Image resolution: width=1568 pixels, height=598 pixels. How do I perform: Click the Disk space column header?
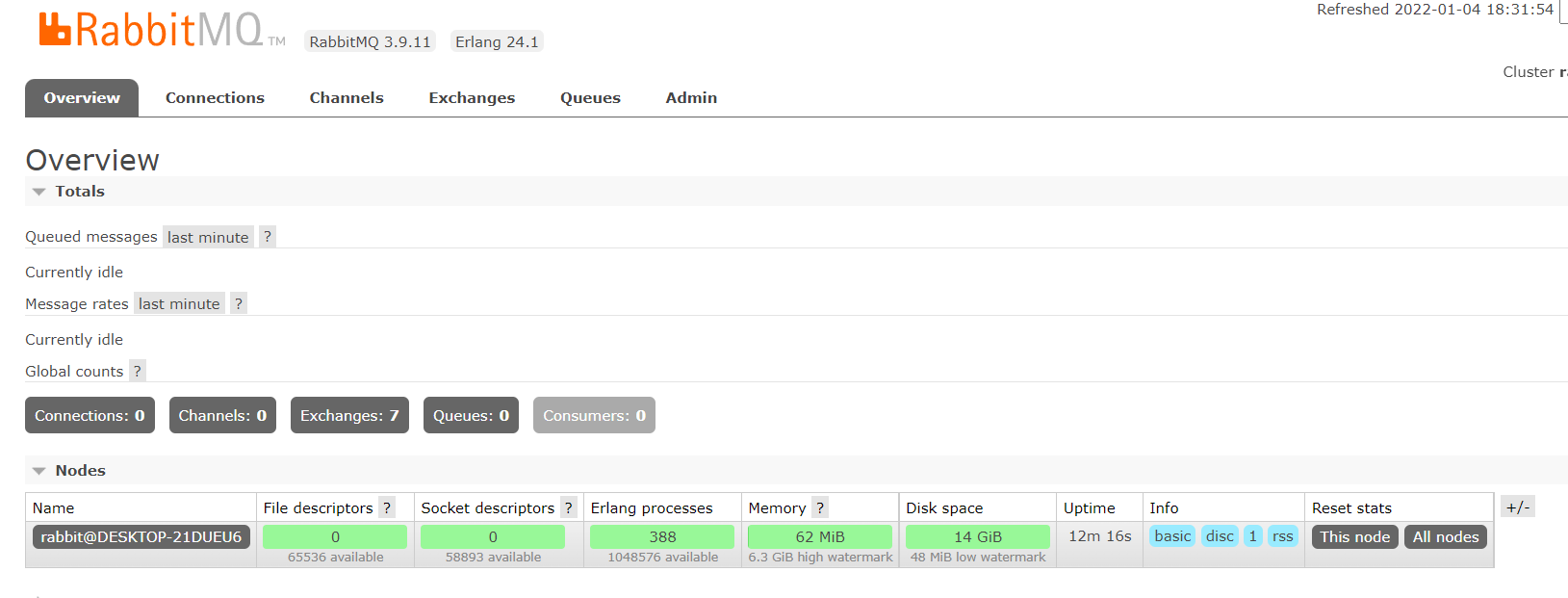(944, 508)
